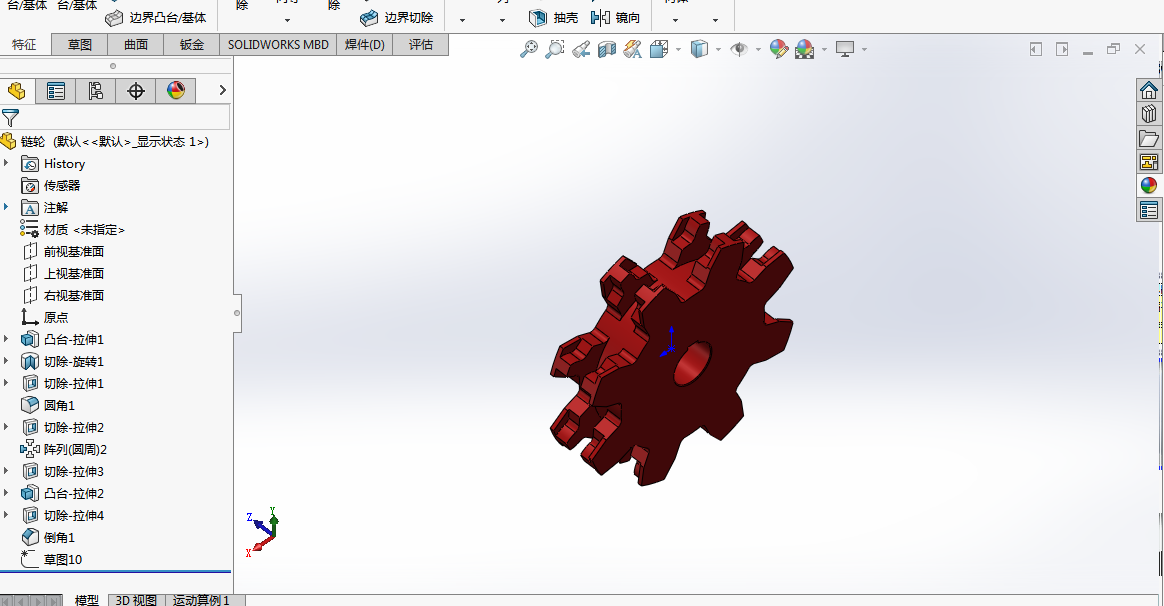This screenshot has height=606, width=1164.
Task: Click the 边界凸台/基体 tool
Action: pos(156,18)
